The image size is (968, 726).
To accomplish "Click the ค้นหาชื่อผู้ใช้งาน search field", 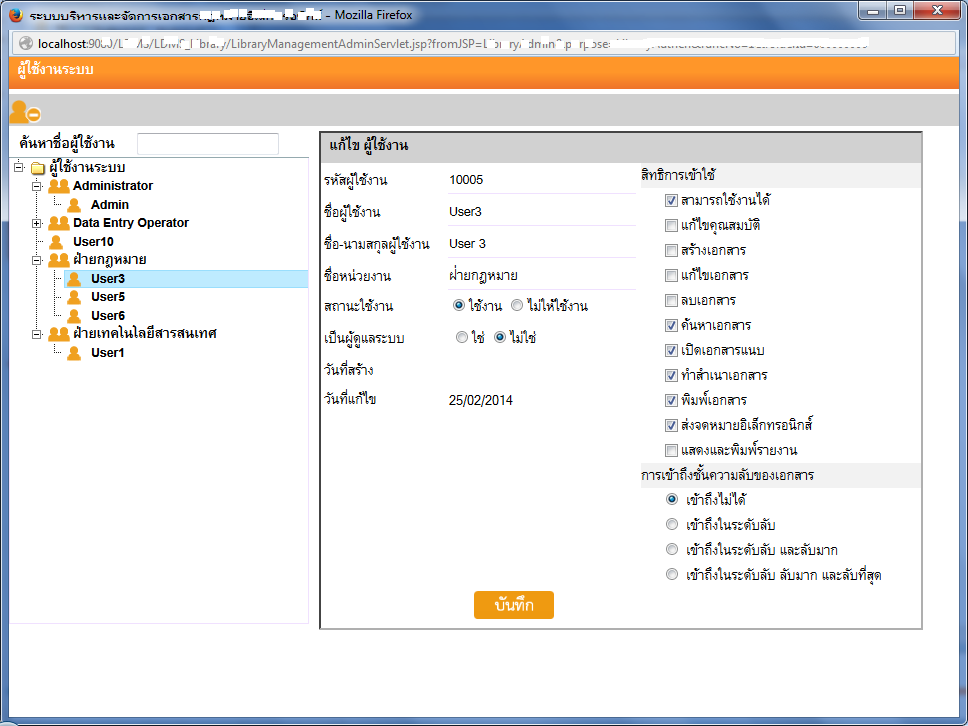I will coord(208,144).
